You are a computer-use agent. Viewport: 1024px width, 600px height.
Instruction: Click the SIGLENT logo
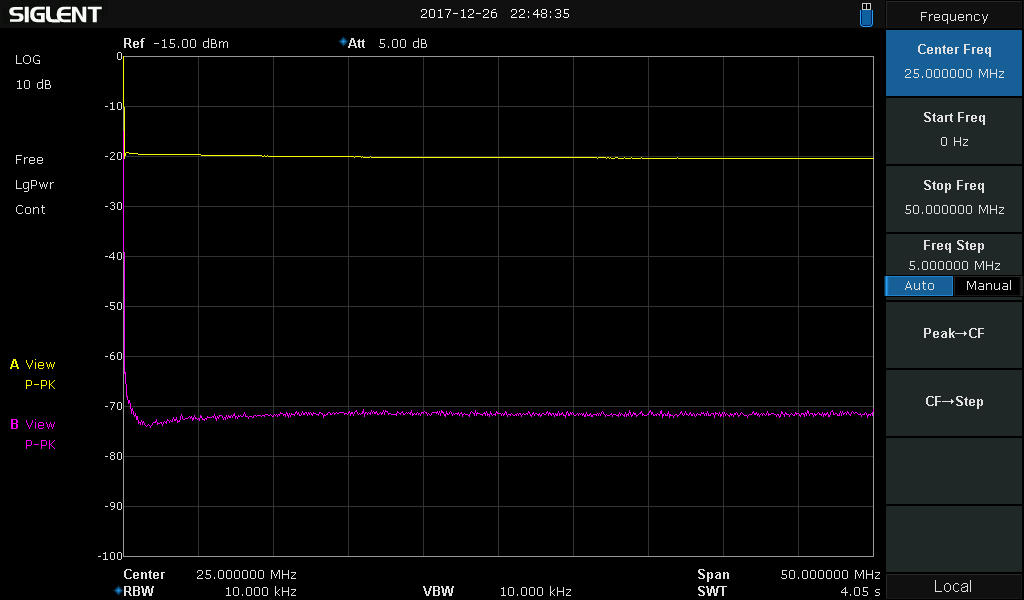coord(55,15)
